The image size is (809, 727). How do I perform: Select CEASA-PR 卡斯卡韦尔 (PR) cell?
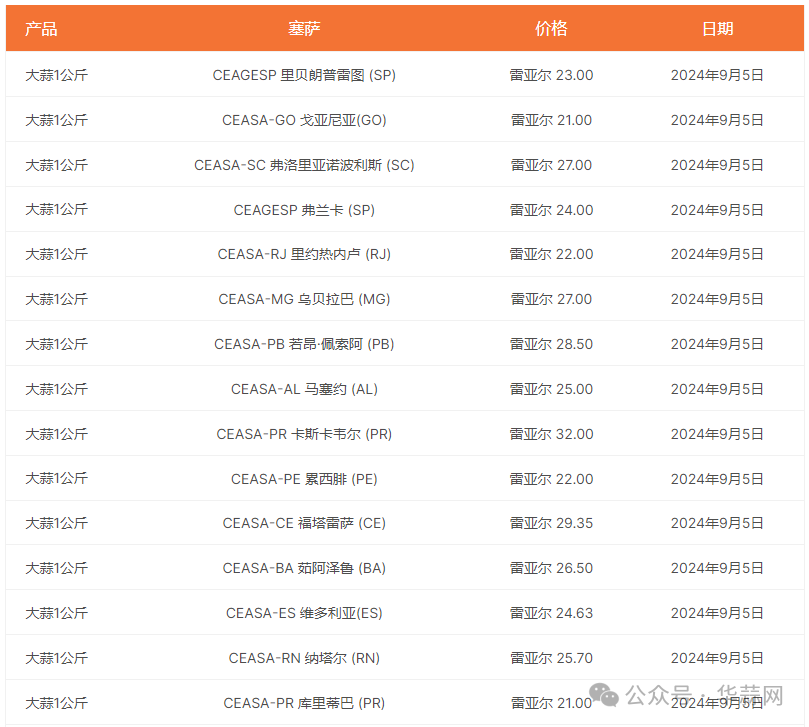[x=304, y=434]
